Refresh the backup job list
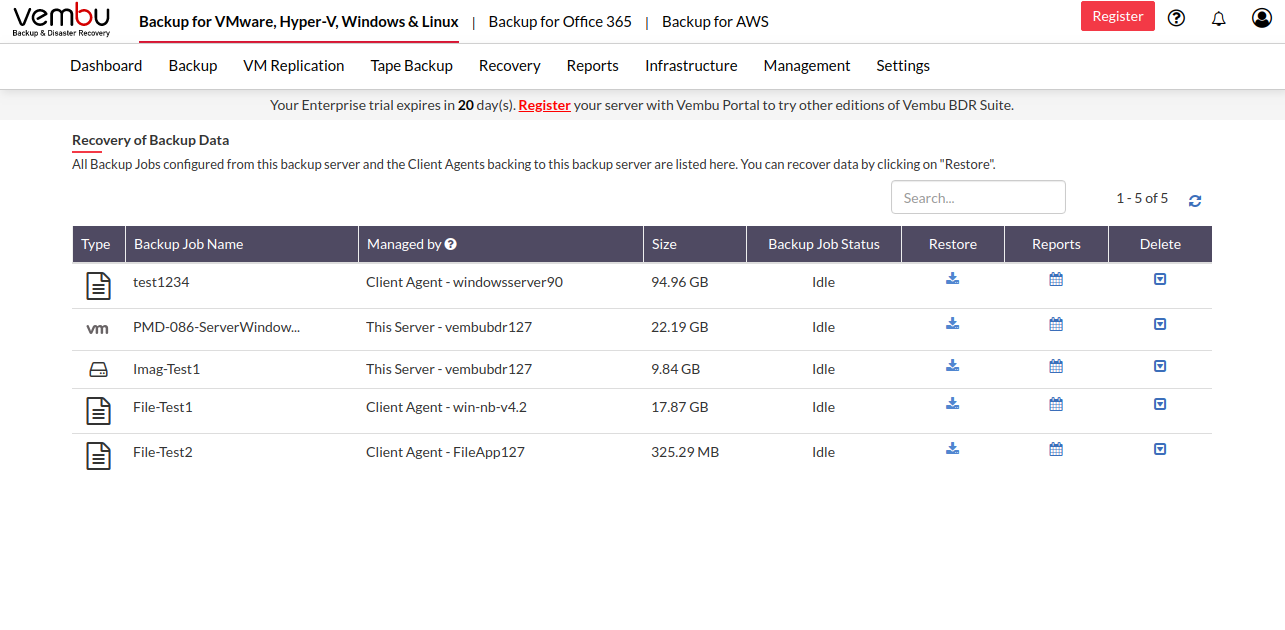 coord(1195,201)
